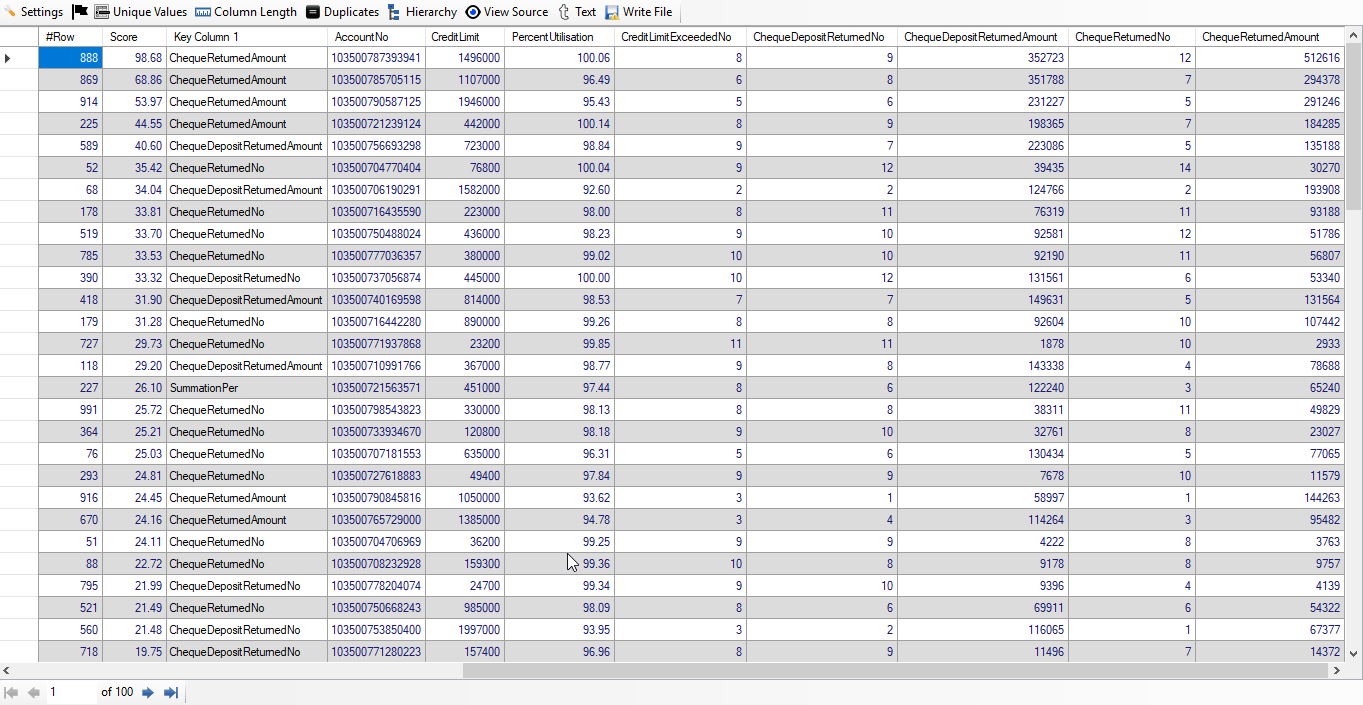Click the row selector arrow for first row
Image resolution: width=1363 pixels, height=705 pixels.
click(9, 58)
